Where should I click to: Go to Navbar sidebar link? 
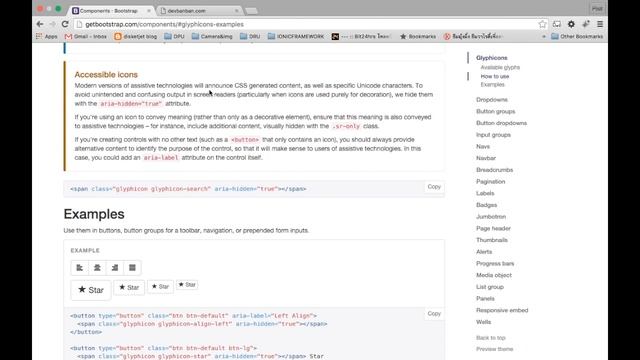(x=486, y=158)
